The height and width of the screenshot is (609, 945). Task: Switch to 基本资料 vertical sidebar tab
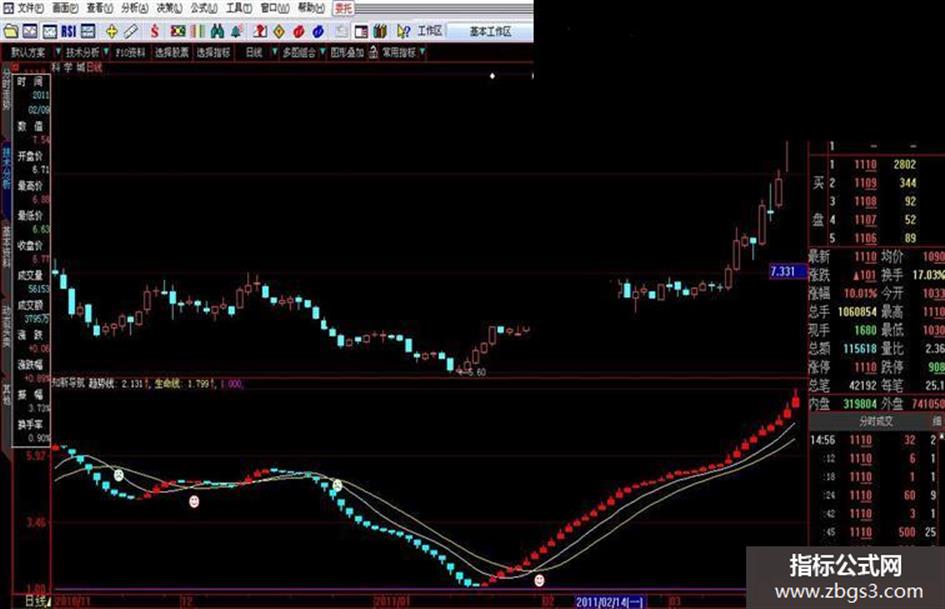coord(6,246)
